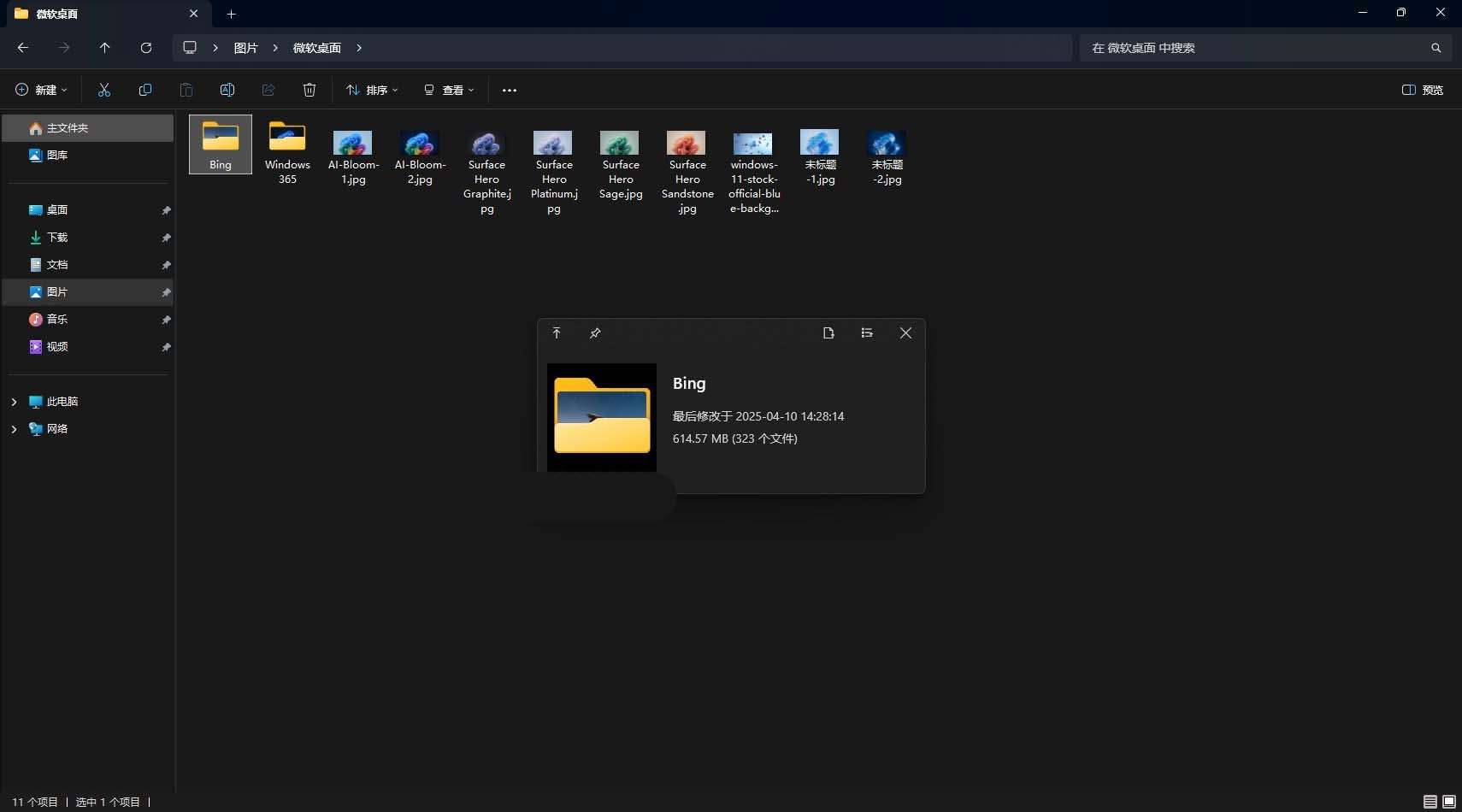Click the Copy icon in the toolbar
Image resolution: width=1462 pixels, height=812 pixels.
click(145, 90)
